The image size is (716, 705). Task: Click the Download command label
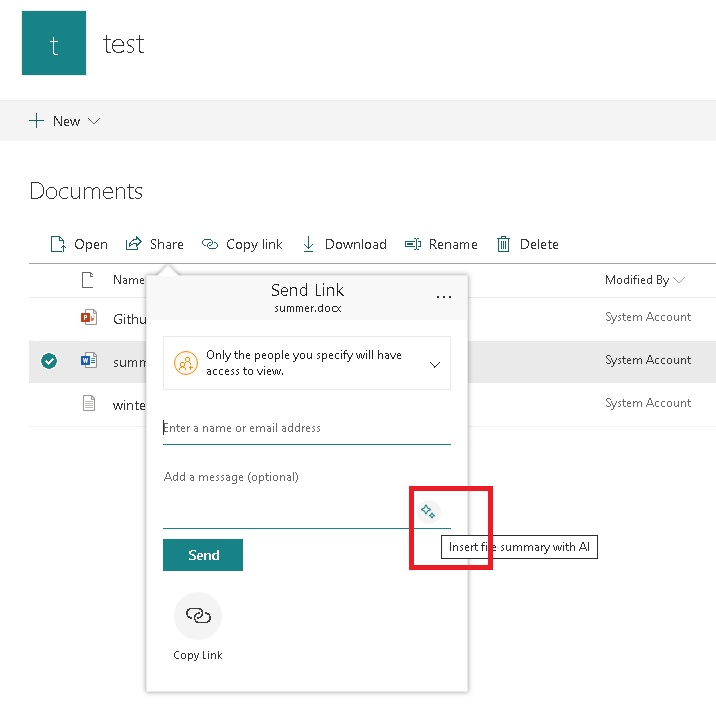356,244
